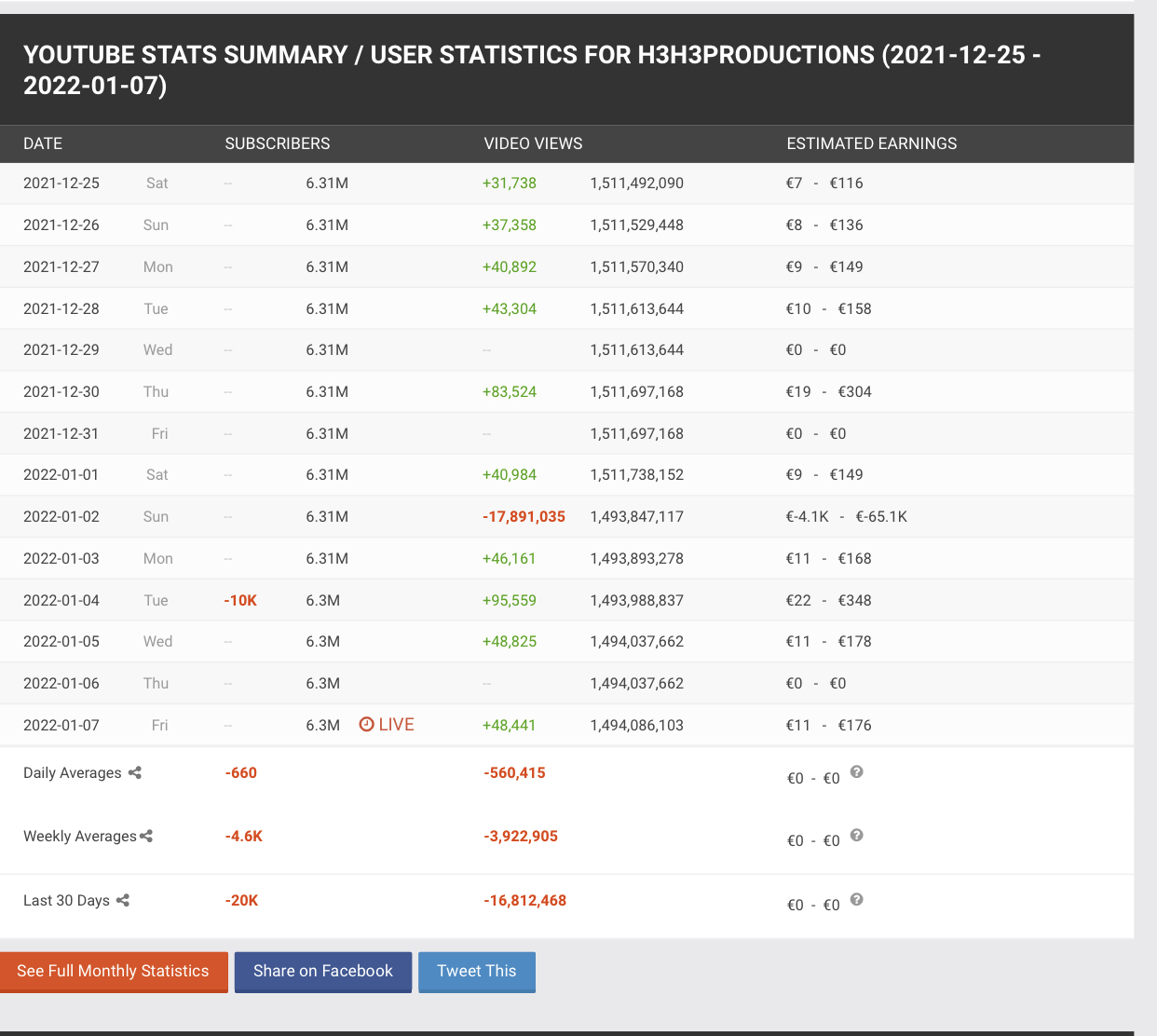Click the LIVE clock icon on 2022-01-07
1157x1036 pixels.
coord(367,724)
